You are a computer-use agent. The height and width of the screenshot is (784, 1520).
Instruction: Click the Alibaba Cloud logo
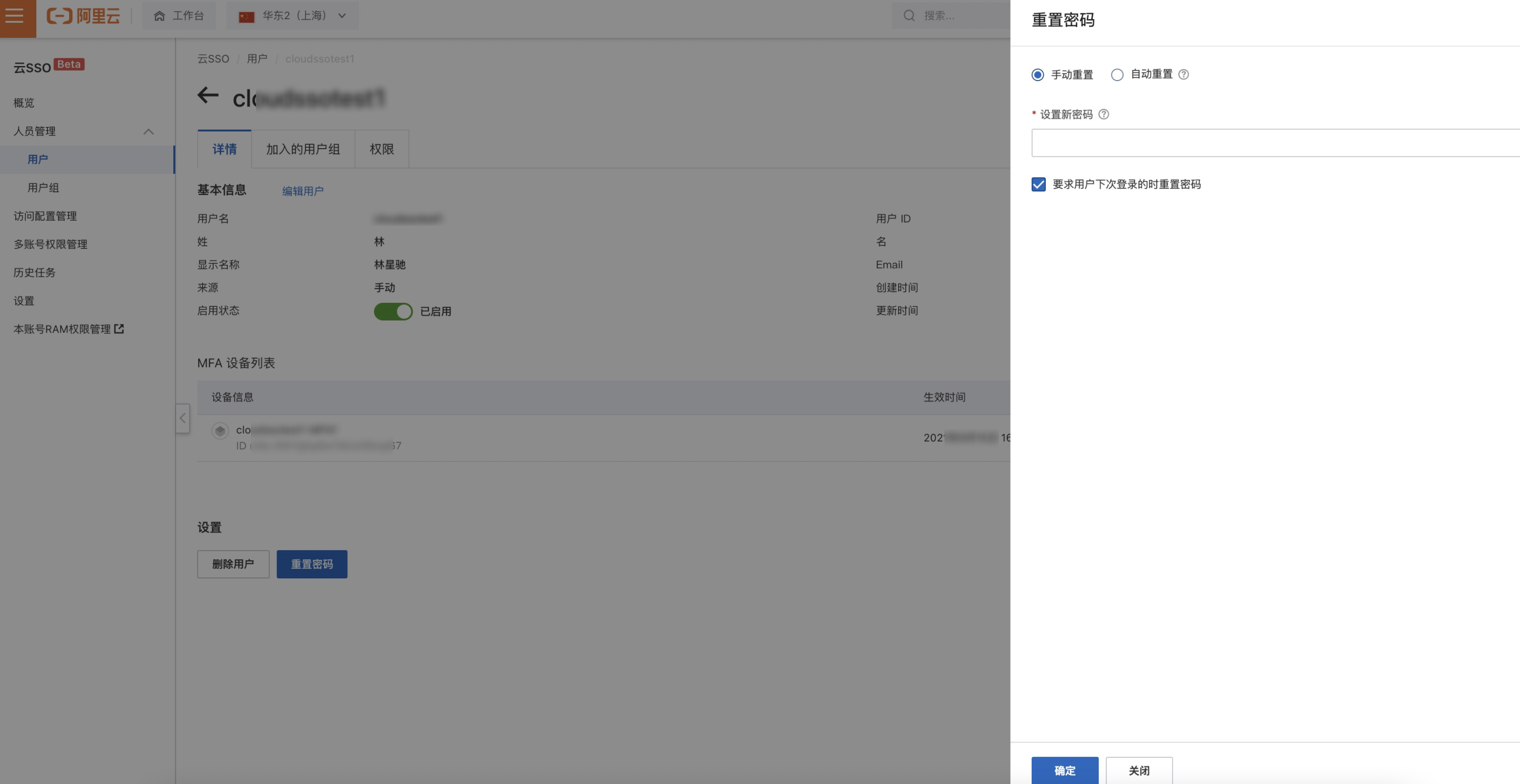tap(83, 16)
